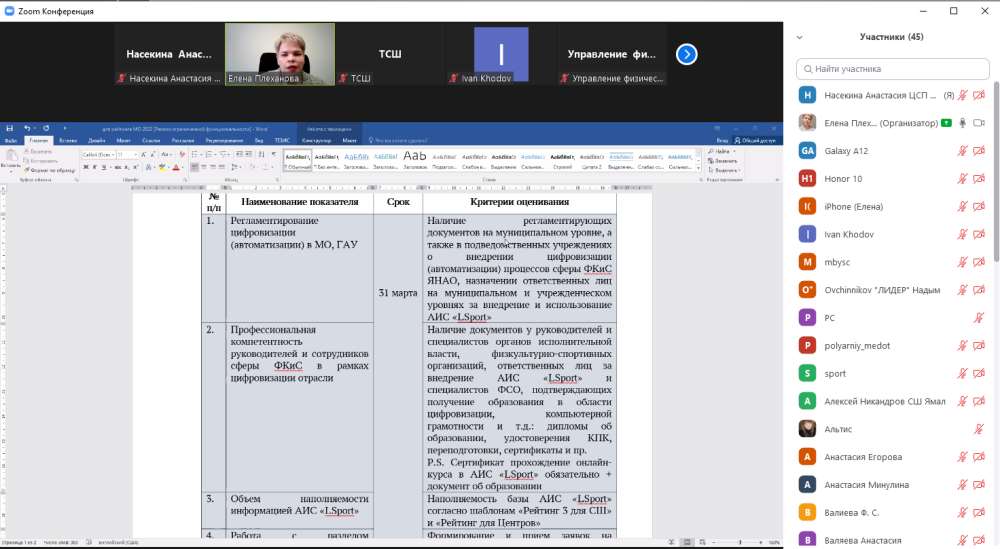This screenshot has width=1000, height=549.
Task: Click the muted microphone icon for Альтис
Action: (979, 429)
